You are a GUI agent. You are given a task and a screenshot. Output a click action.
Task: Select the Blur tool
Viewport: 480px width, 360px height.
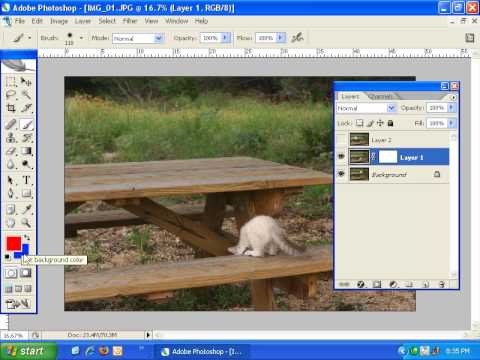tap(11, 164)
